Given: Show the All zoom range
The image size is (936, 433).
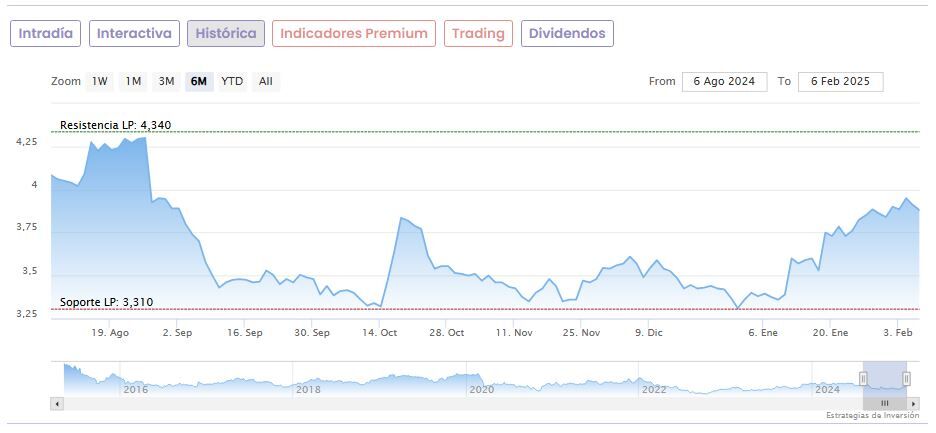Looking at the screenshot, I should (265, 81).
